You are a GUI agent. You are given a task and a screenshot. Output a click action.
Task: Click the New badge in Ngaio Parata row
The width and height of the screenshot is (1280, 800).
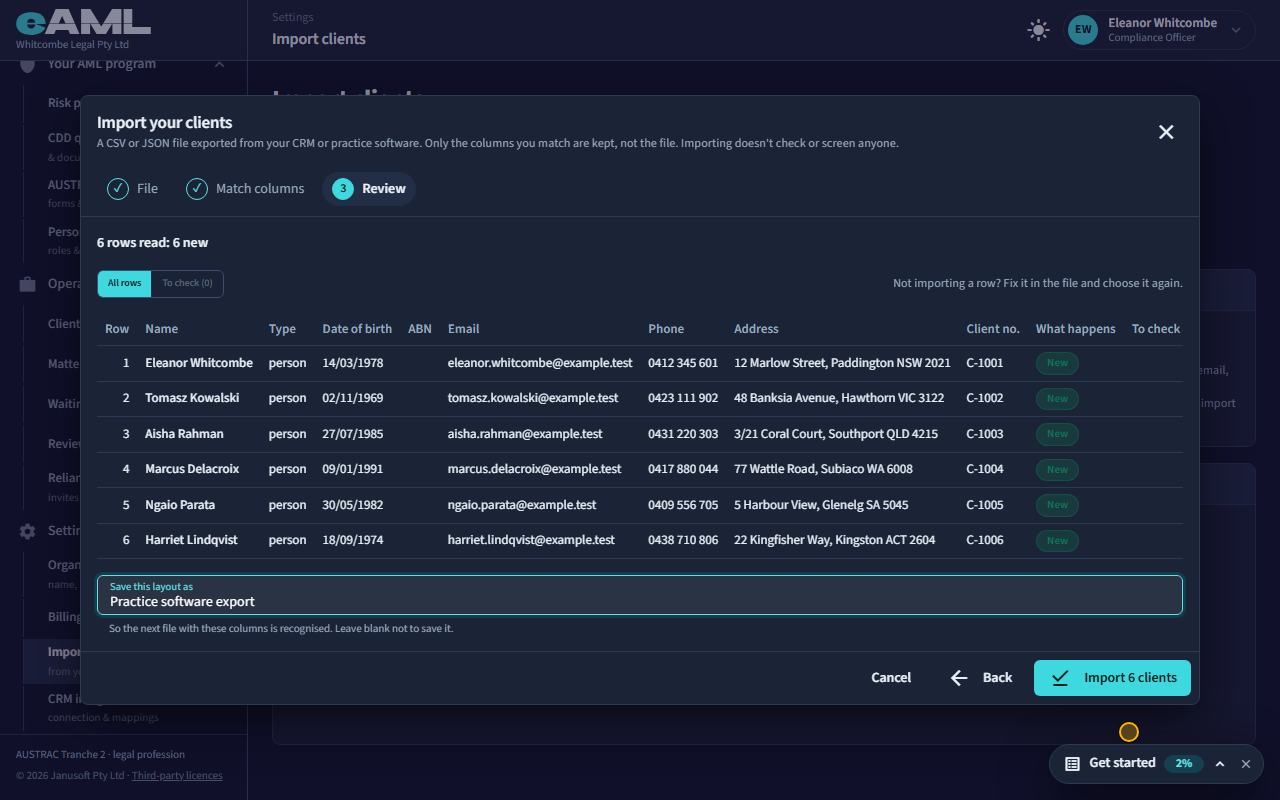(x=1057, y=505)
